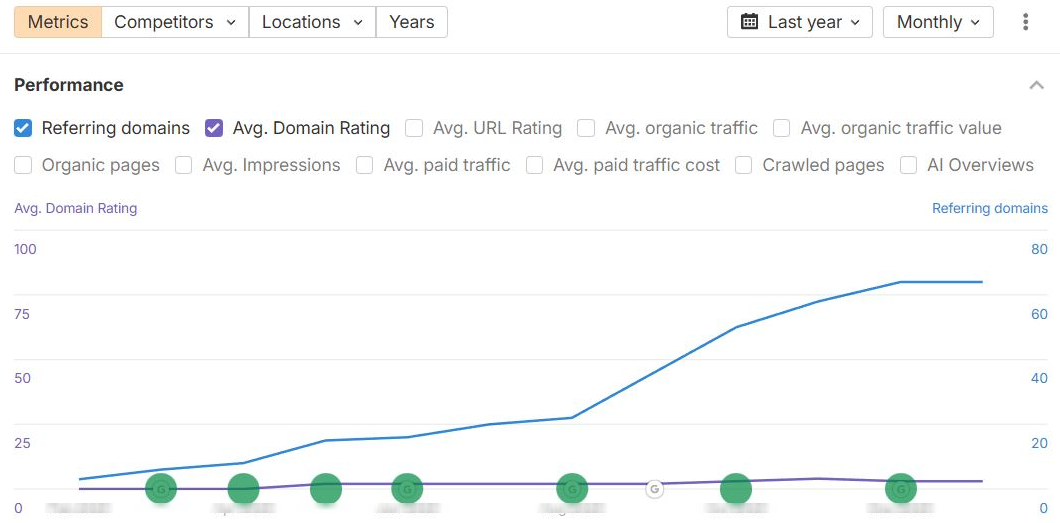Viewport: 1060px width, 523px height.
Task: Click the leftmost green Google update marker
Action: click(x=161, y=489)
